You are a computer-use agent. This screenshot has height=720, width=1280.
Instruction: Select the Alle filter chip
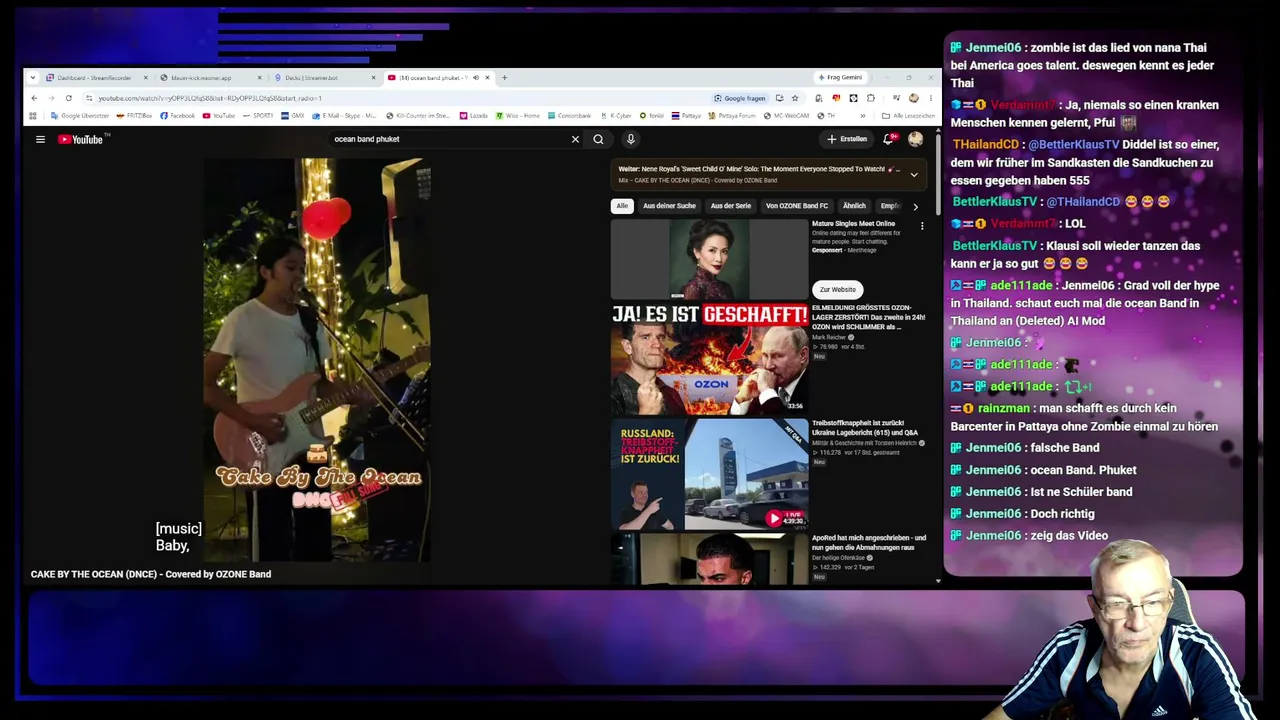tap(622, 206)
